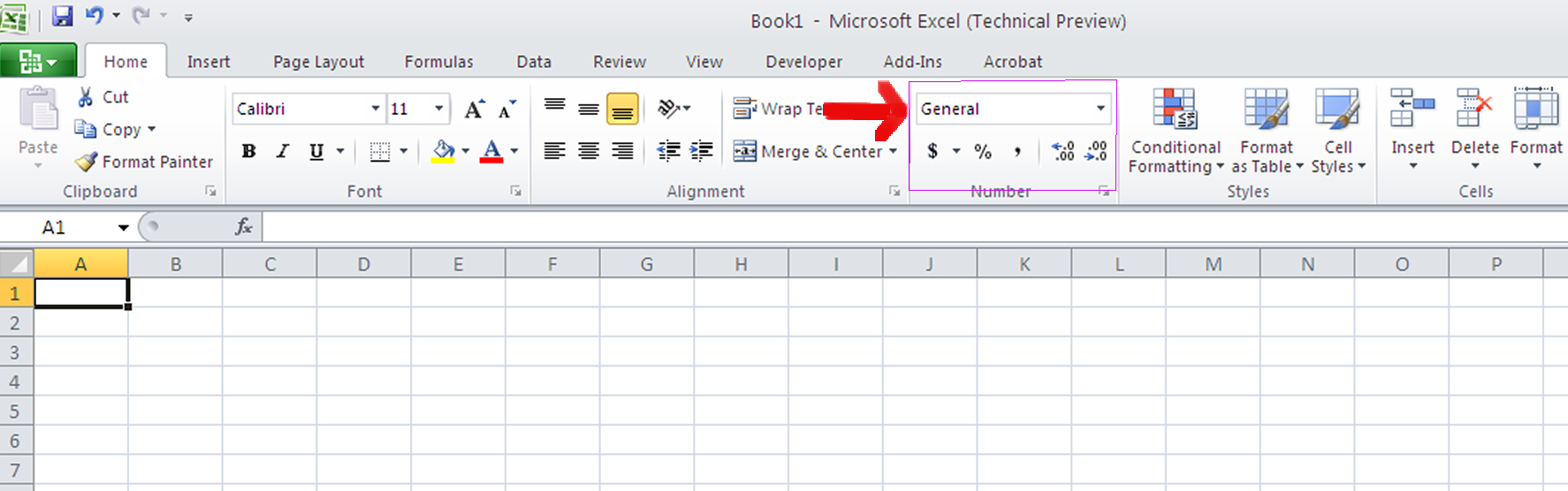The height and width of the screenshot is (491, 1568).
Task: Select column D header
Action: coord(363,264)
